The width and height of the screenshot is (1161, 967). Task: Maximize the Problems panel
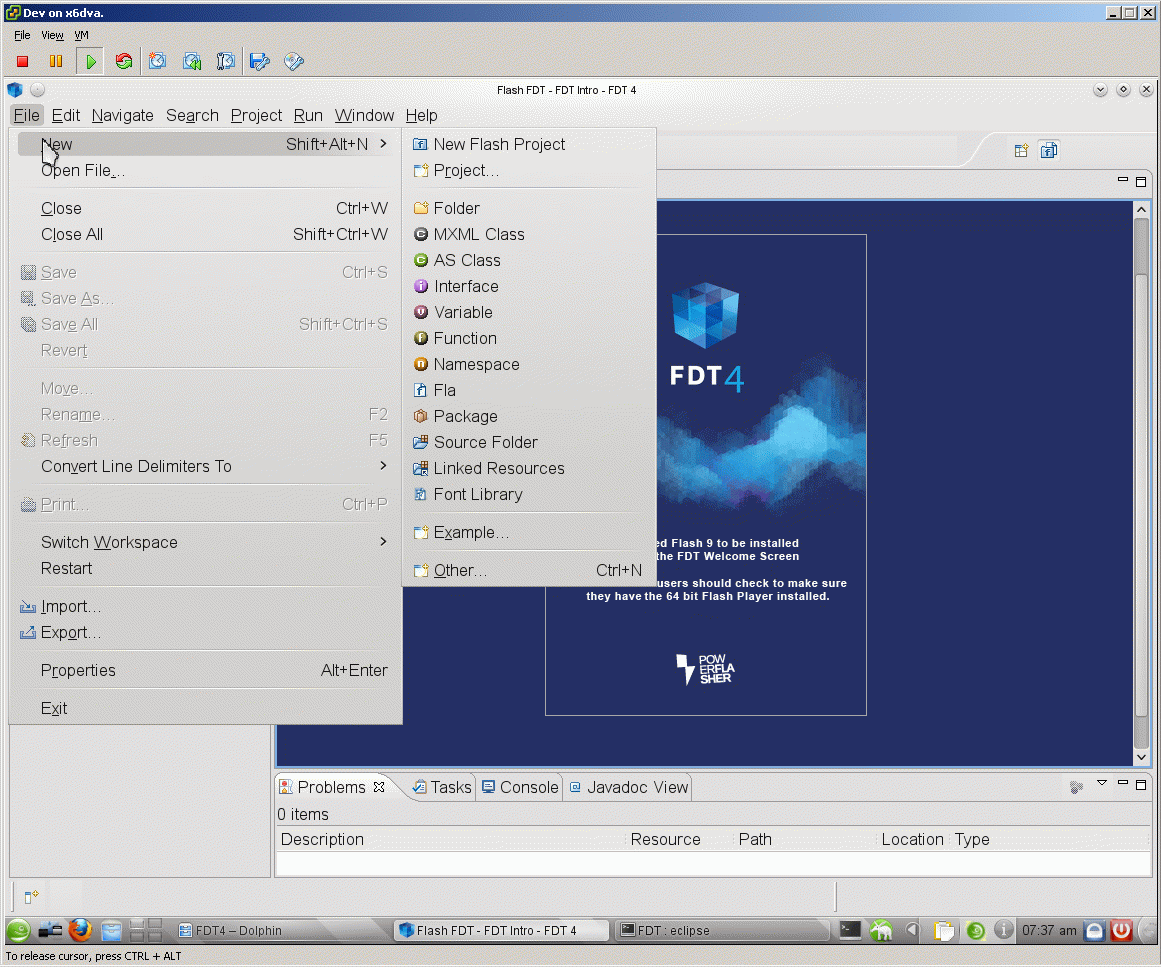[1141, 784]
